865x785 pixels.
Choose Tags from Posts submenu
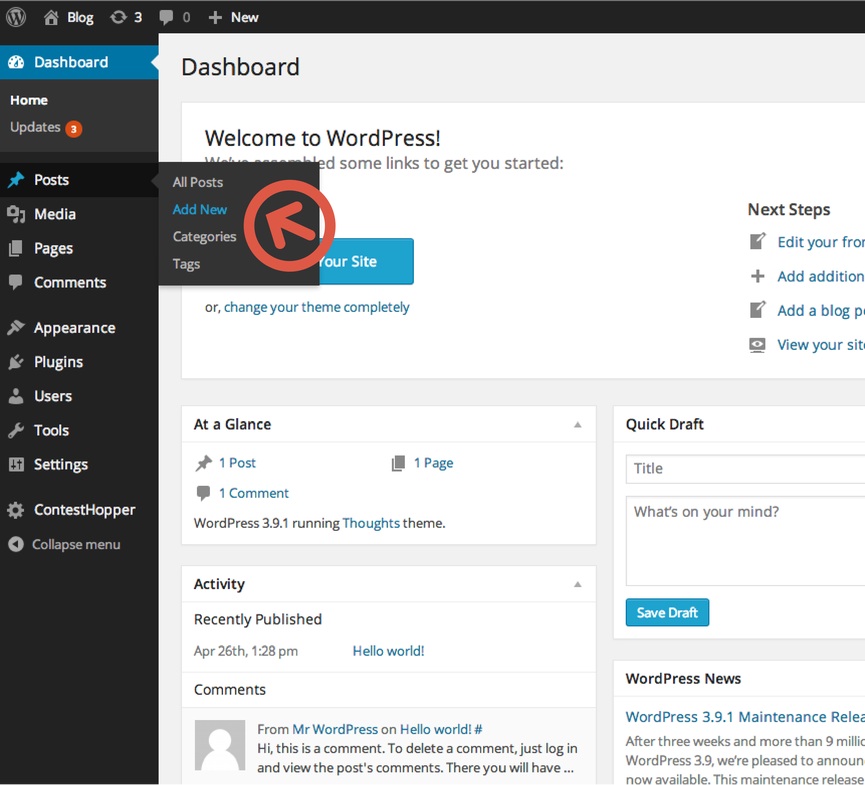click(x=186, y=264)
